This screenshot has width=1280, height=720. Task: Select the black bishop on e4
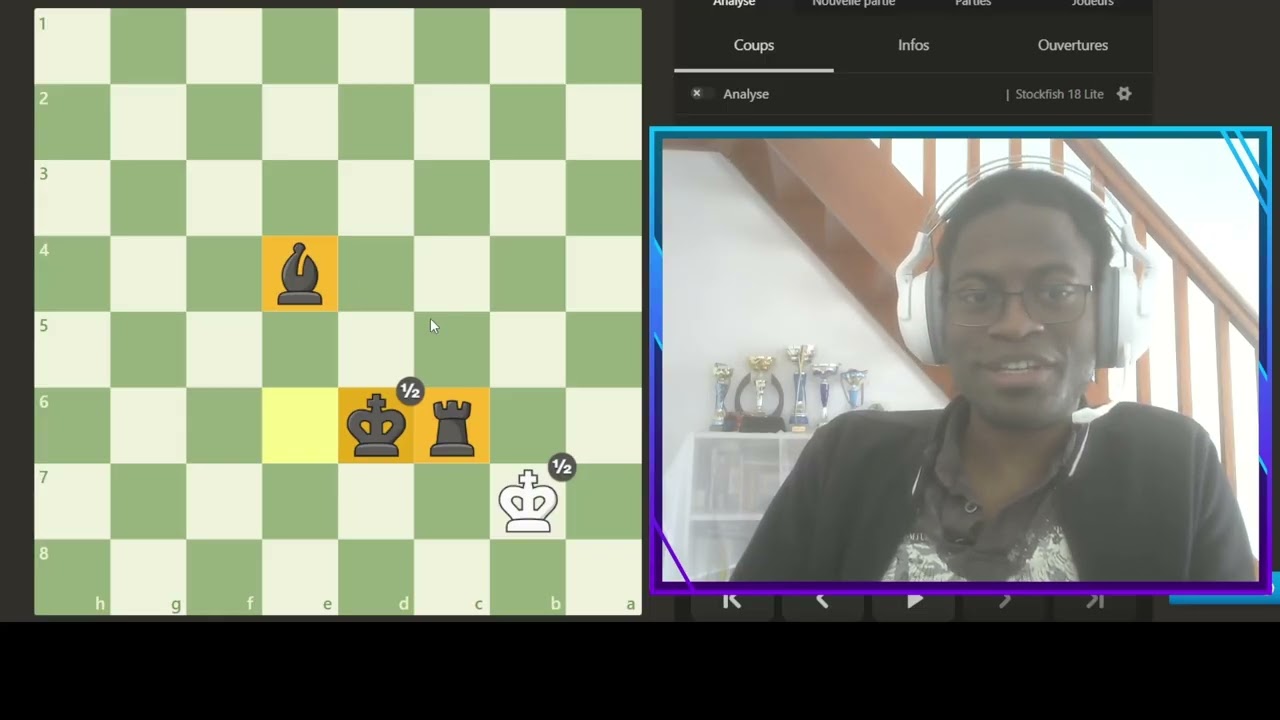(300, 274)
